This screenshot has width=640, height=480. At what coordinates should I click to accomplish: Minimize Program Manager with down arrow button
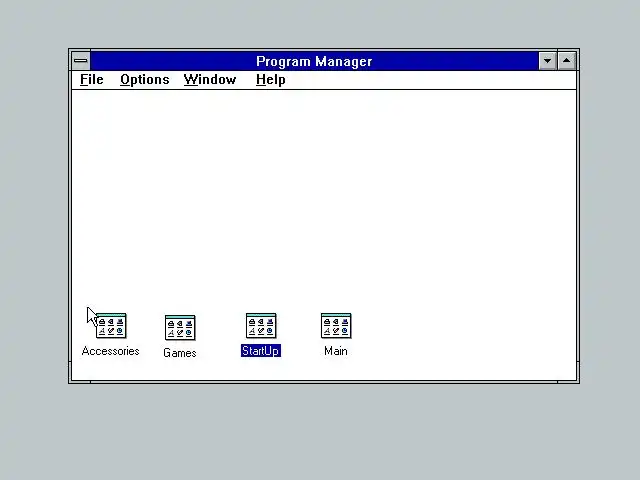coord(547,61)
